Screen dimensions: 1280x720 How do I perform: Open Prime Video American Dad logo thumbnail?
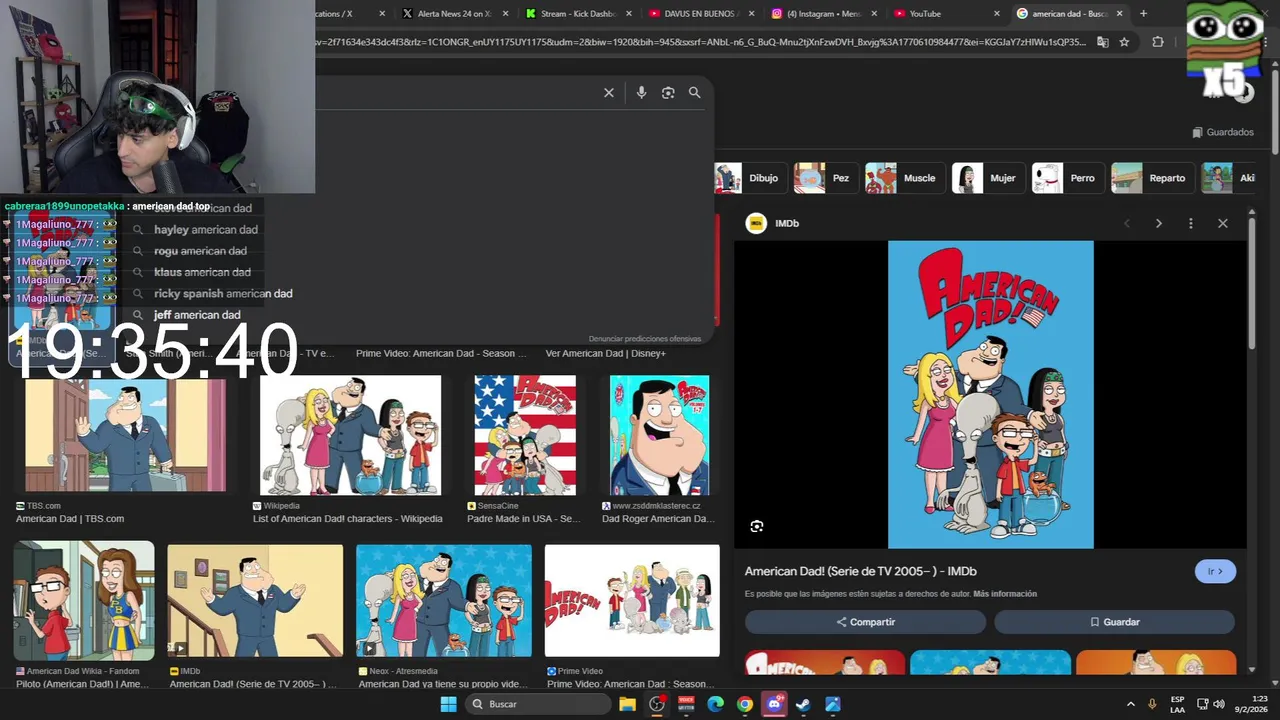[632, 600]
